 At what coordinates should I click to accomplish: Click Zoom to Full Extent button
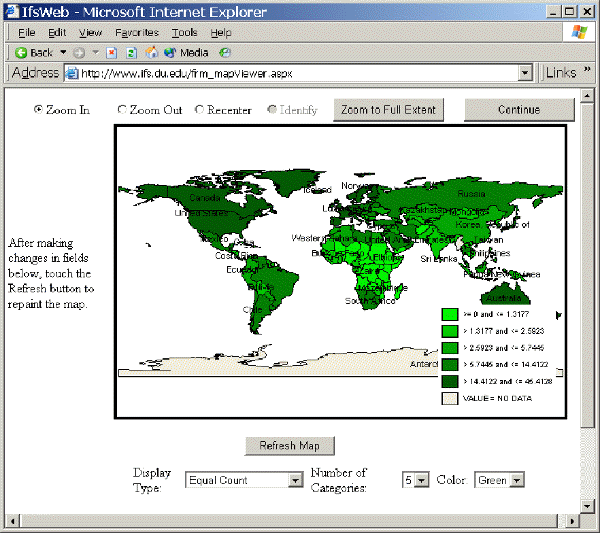coord(388,110)
